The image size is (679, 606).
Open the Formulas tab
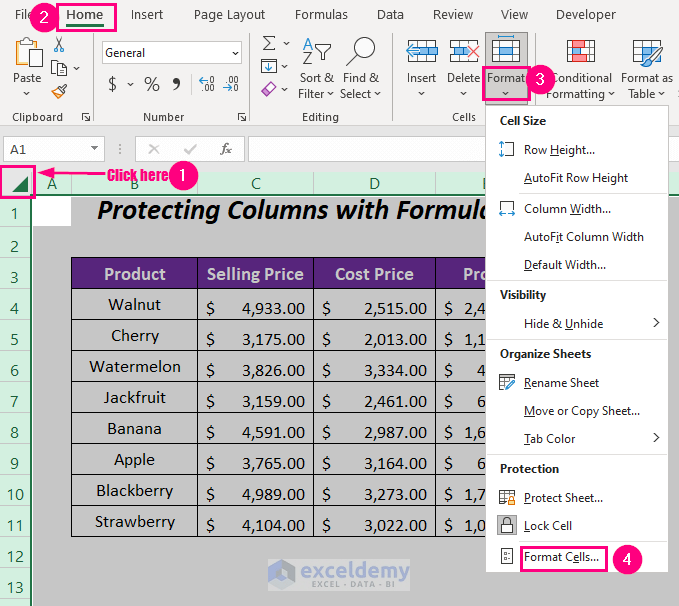point(321,15)
